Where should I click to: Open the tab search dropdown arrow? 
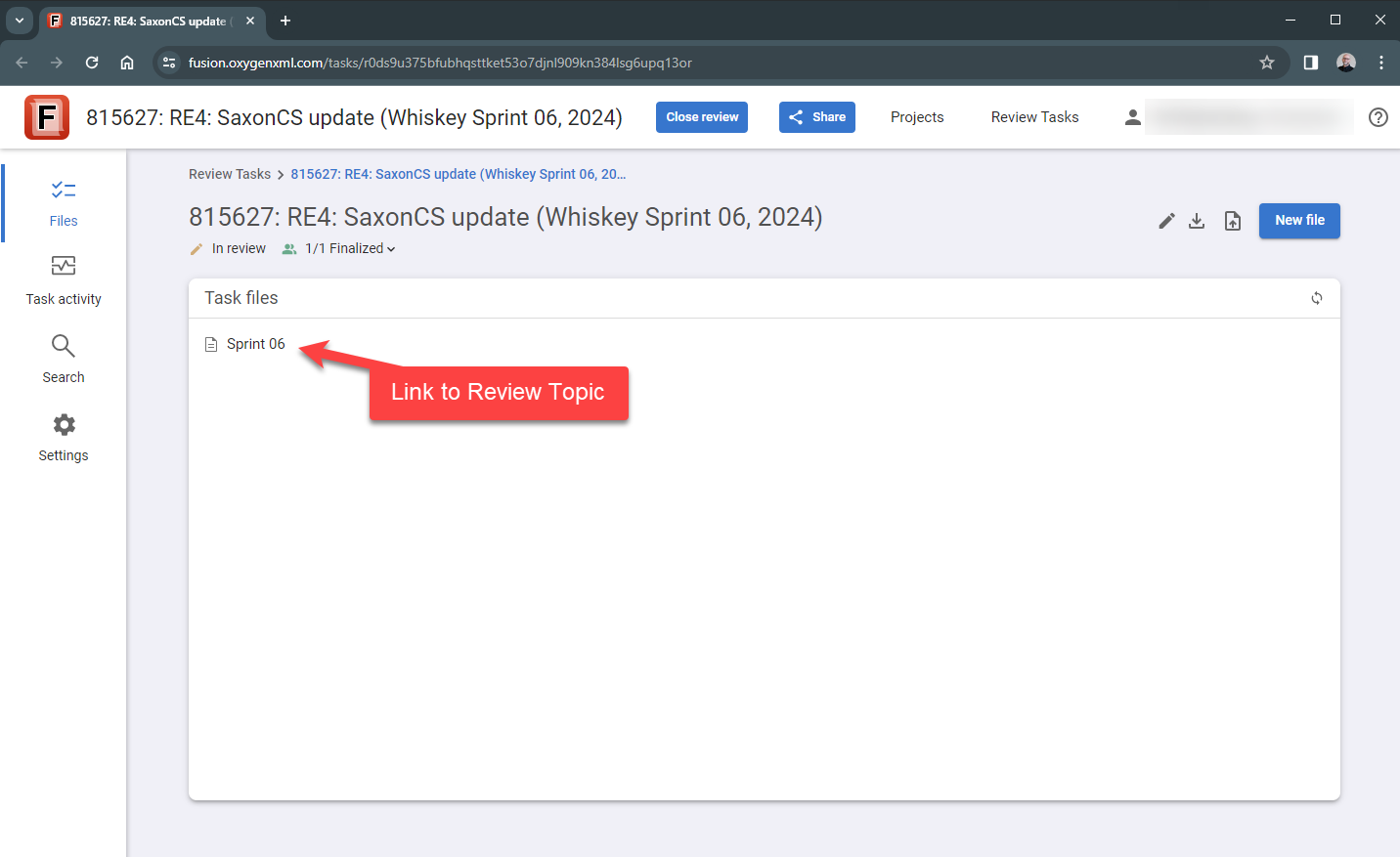coord(20,21)
